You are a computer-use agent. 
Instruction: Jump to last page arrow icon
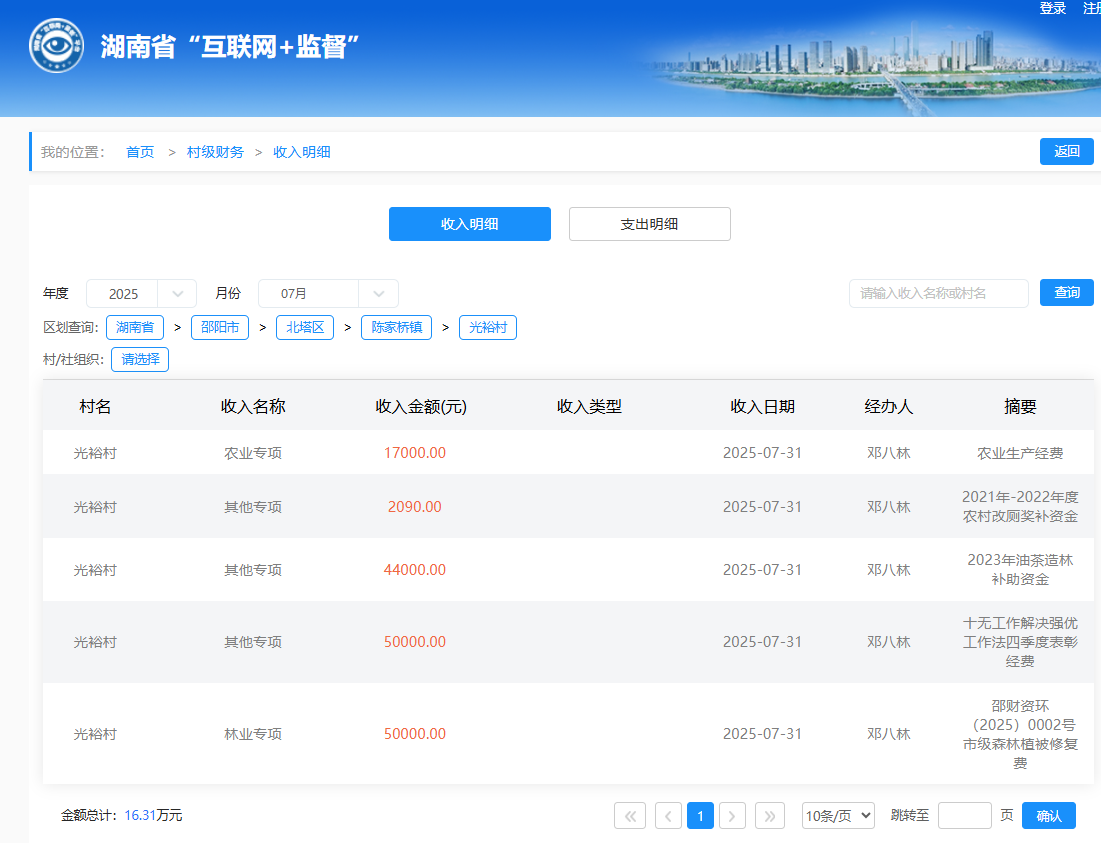(769, 816)
